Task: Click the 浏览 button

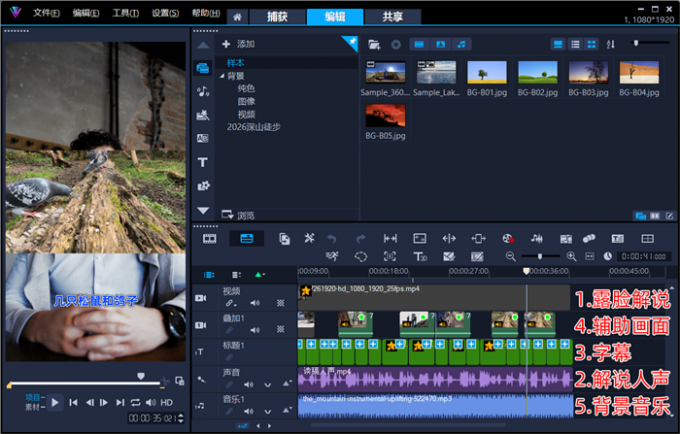Action: 239,215
